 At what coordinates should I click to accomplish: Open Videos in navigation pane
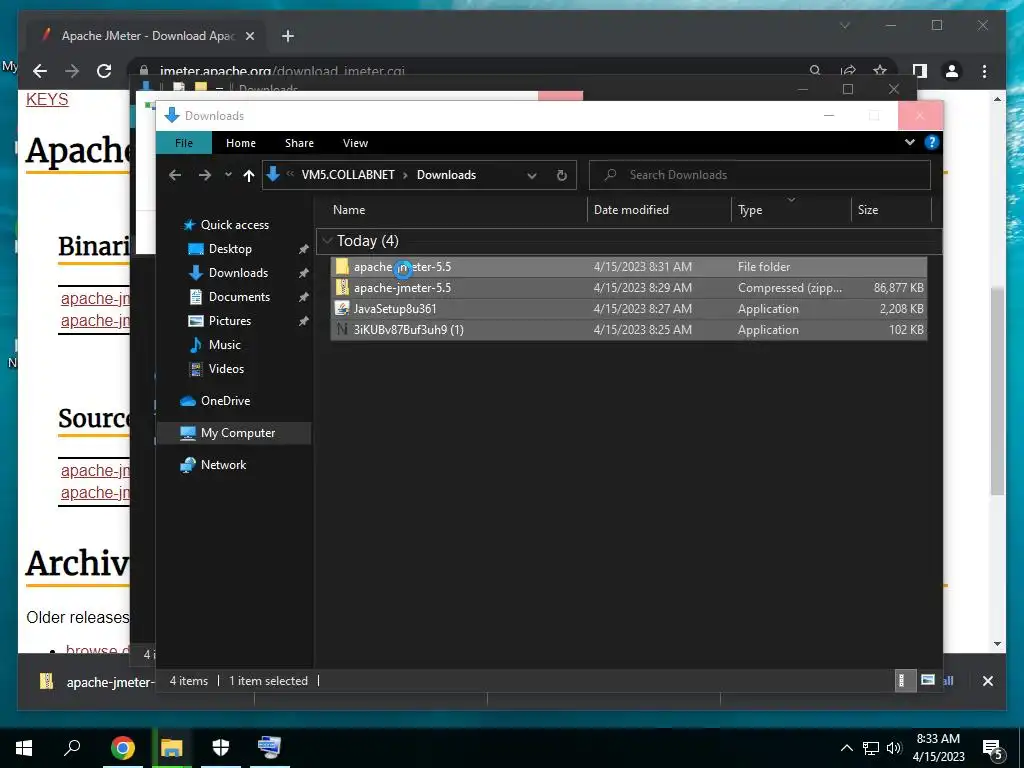(226, 369)
